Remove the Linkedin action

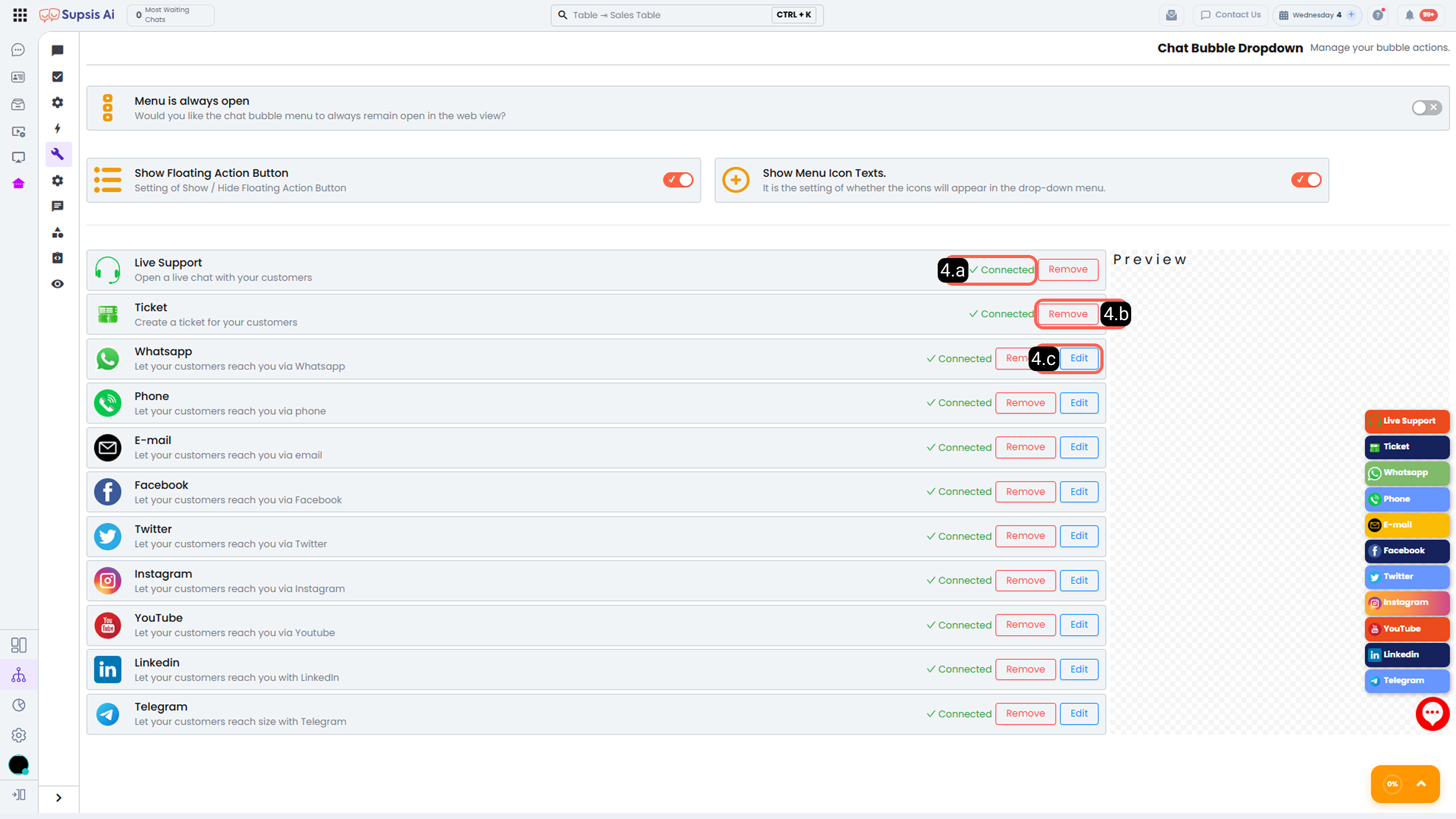(x=1026, y=669)
